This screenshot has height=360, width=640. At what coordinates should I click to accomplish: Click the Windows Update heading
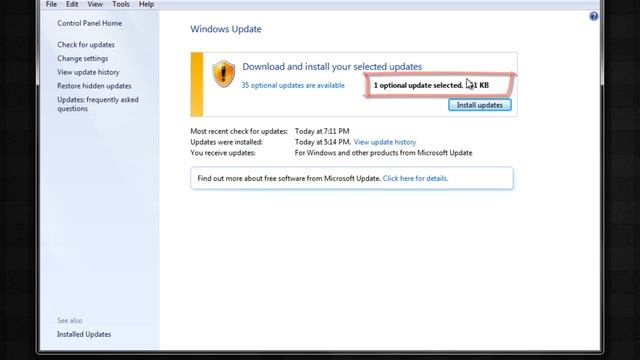point(226,29)
